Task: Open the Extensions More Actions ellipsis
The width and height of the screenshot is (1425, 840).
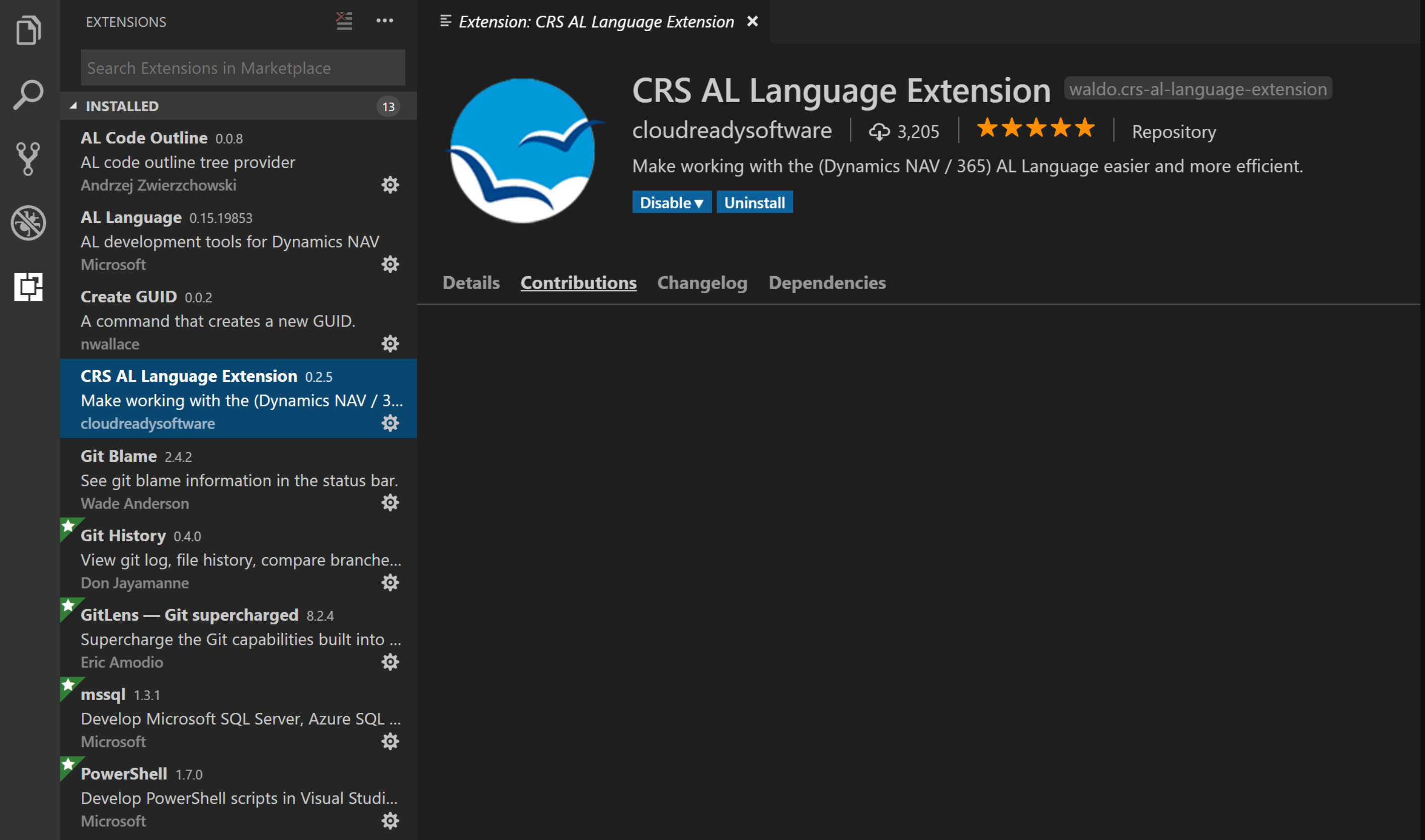Action: (385, 21)
